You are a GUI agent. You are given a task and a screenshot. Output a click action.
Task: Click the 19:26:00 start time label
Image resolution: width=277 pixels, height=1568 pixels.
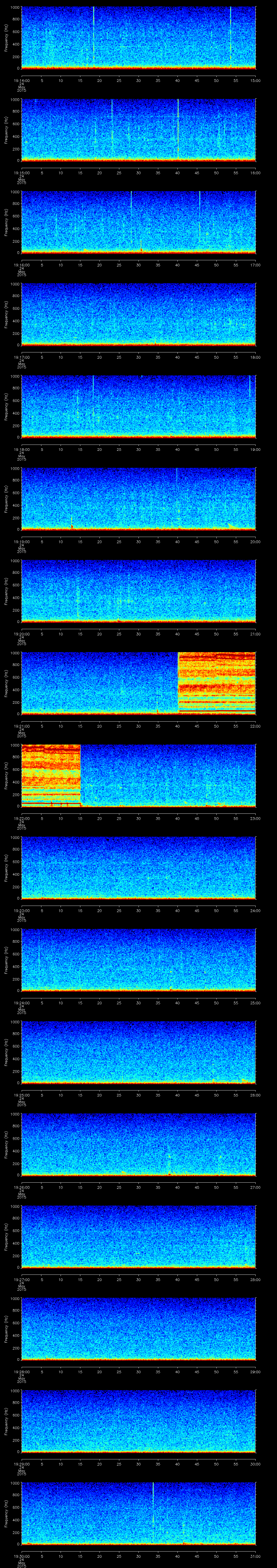pos(21,1187)
